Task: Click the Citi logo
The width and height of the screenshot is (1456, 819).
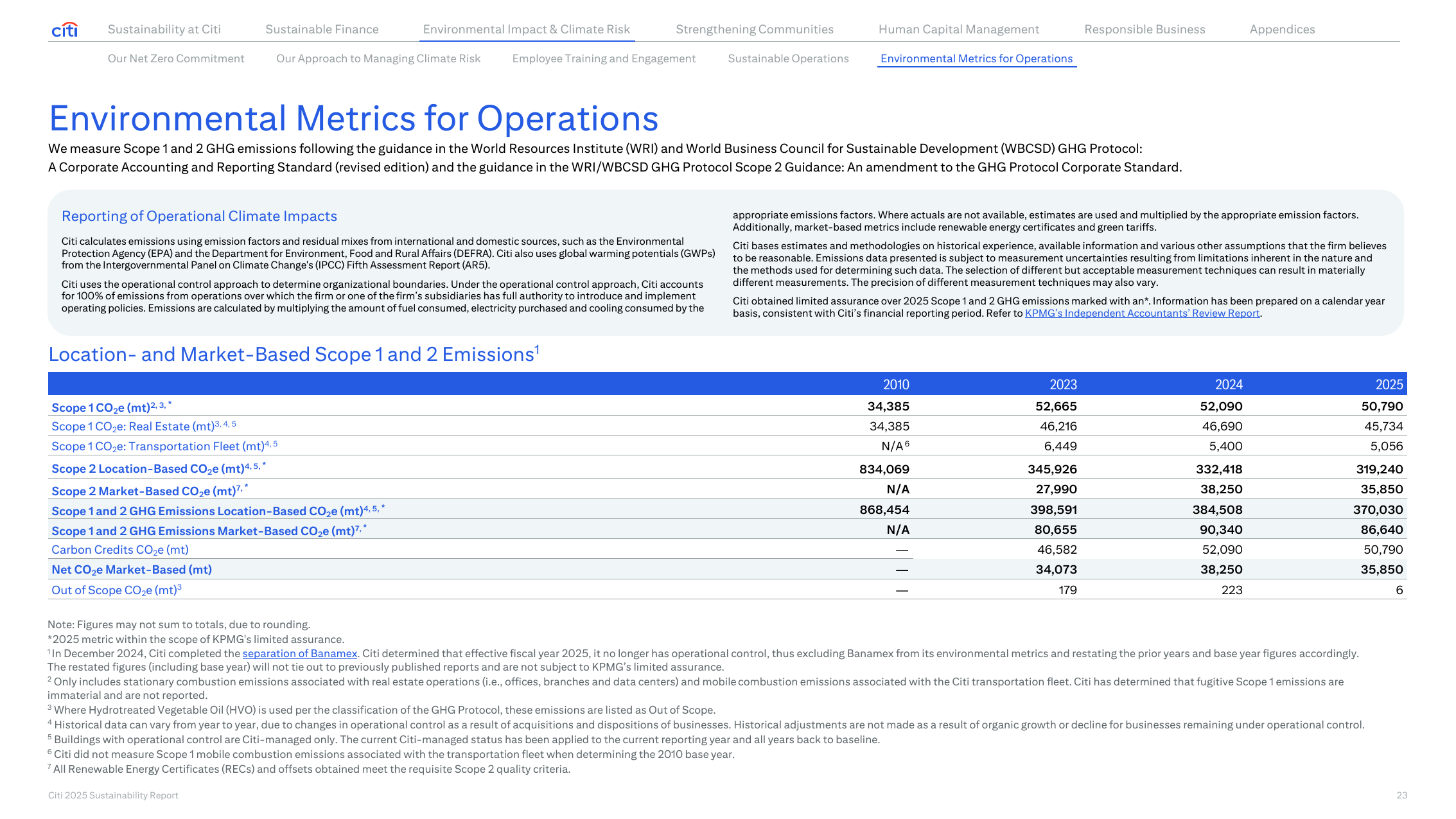Action: 64,30
